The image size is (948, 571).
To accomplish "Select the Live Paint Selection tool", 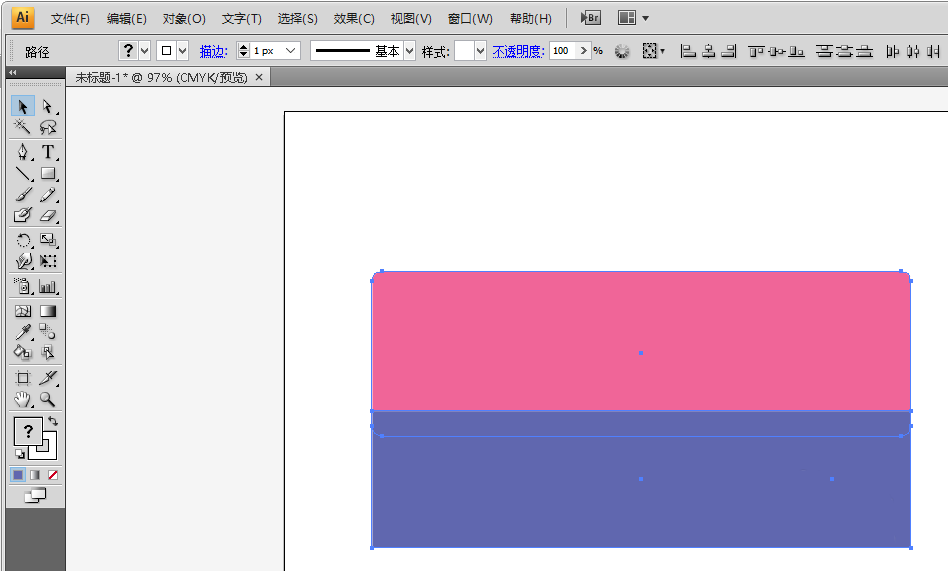I will click(48, 352).
